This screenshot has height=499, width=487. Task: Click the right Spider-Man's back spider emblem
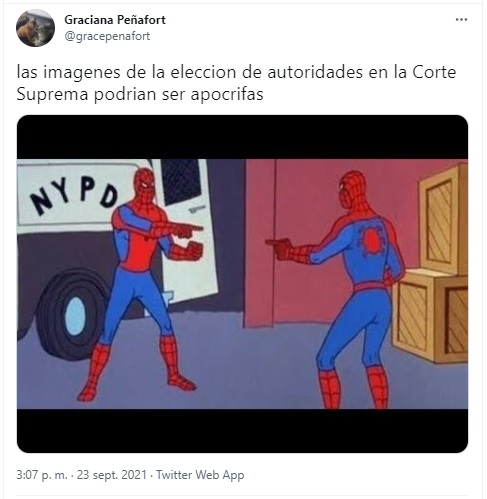click(371, 239)
